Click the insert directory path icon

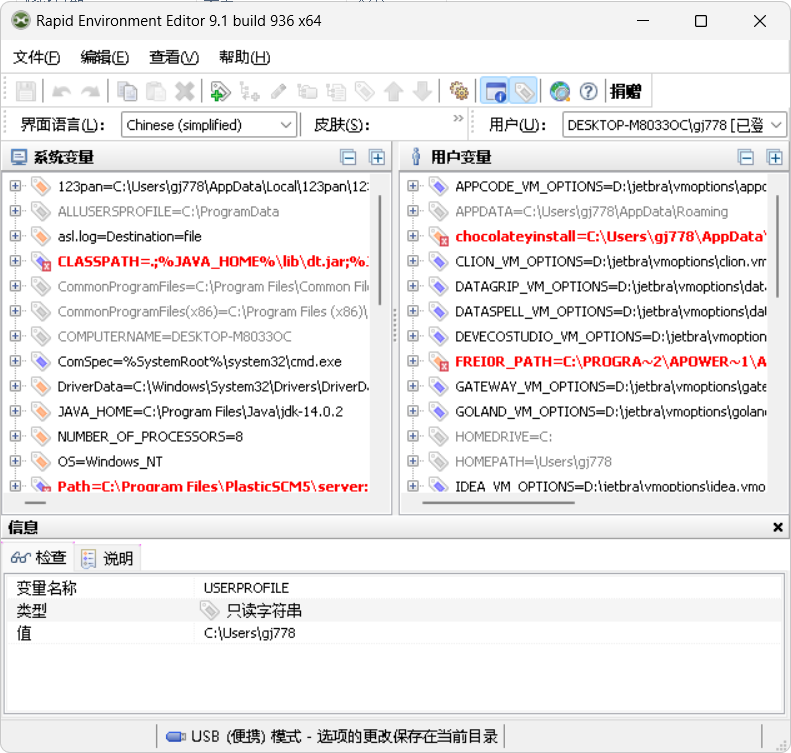coord(307,91)
